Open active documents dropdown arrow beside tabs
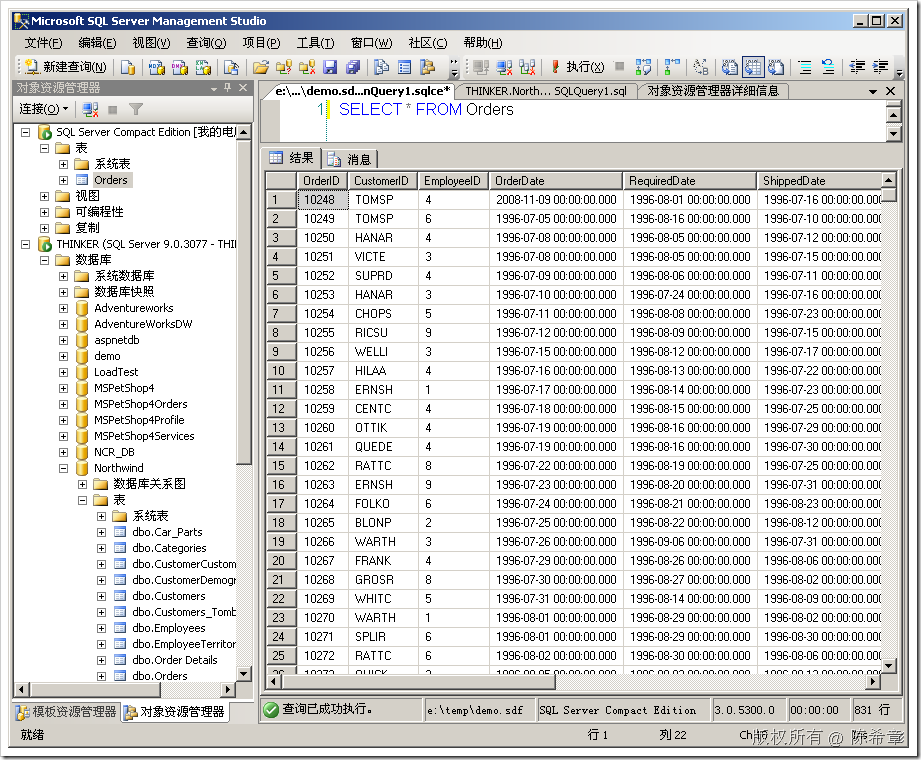Image resolution: width=921 pixels, height=760 pixels. [873, 92]
